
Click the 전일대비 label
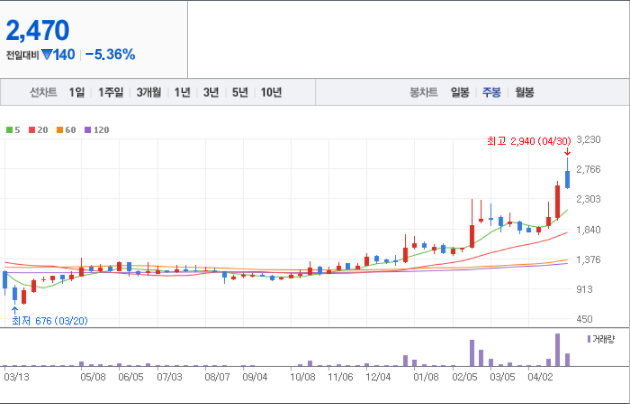point(22,55)
